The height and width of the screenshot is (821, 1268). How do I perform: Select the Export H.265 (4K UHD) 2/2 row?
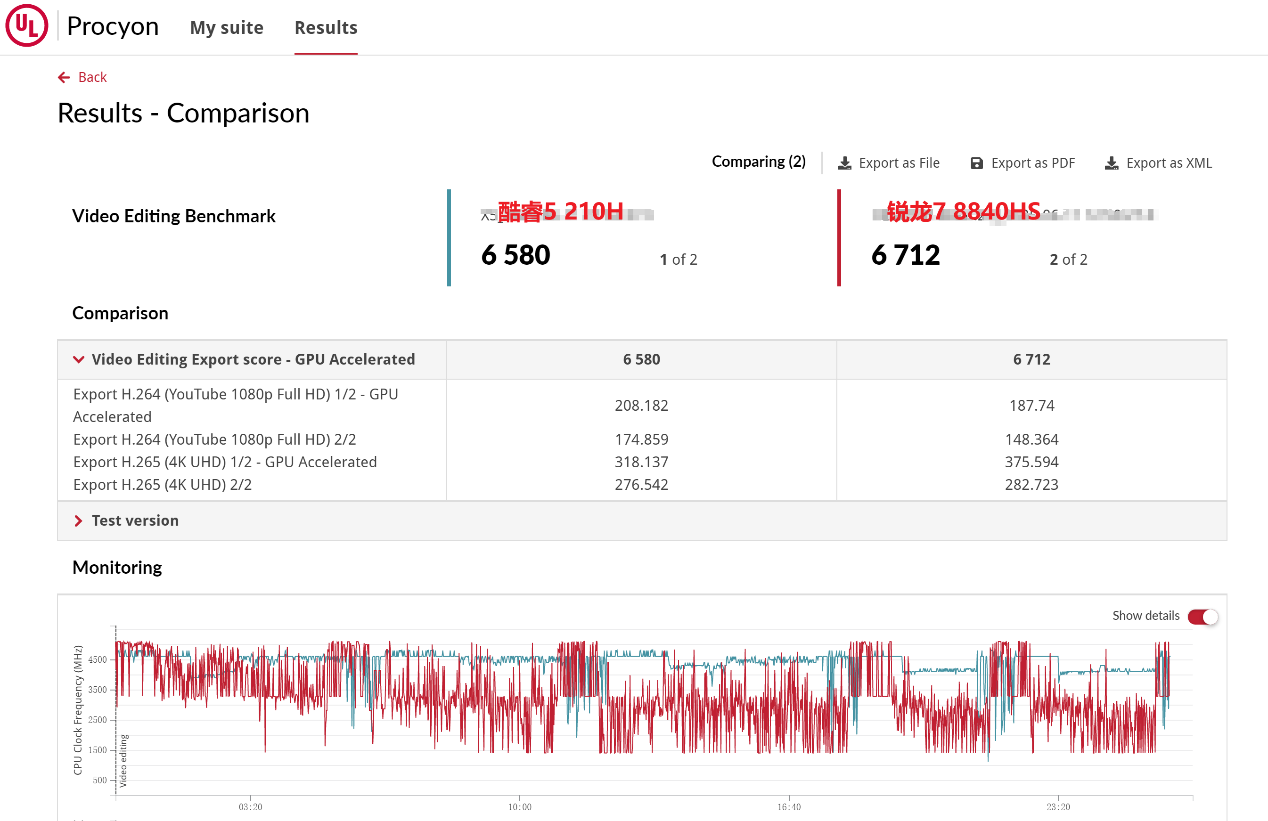coord(162,485)
